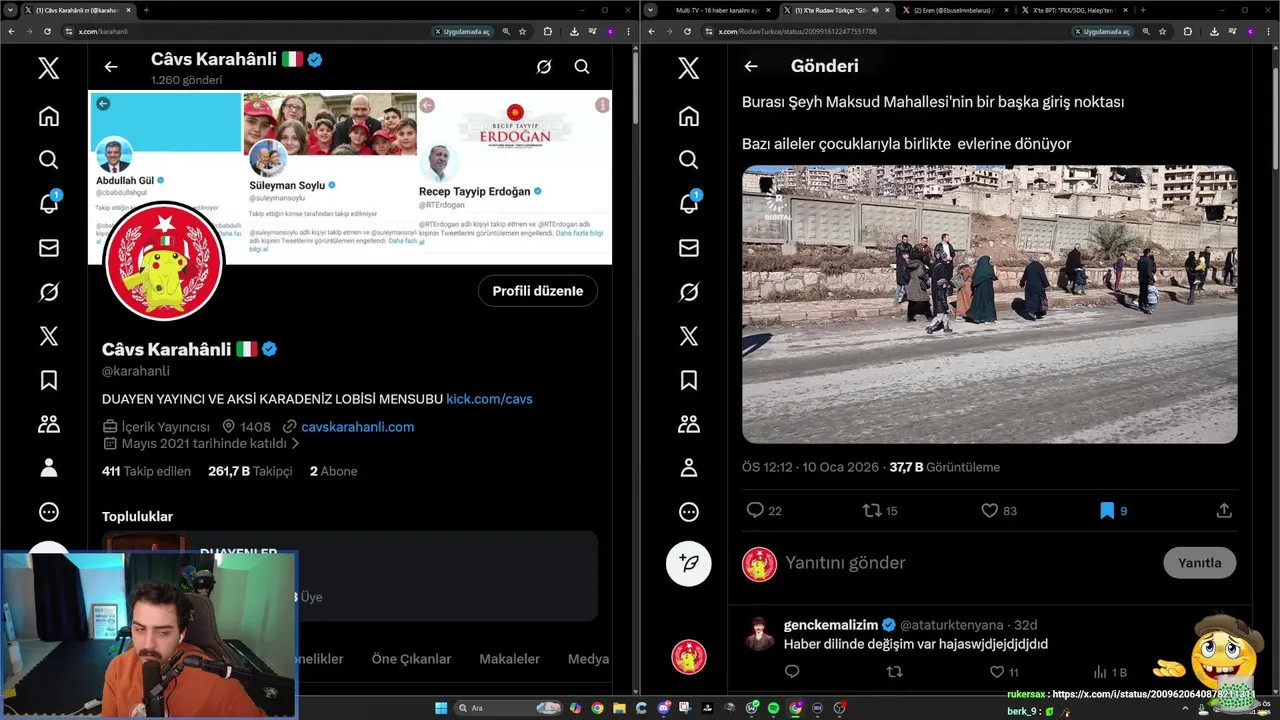Search within Câvs Karahânli profile
The height and width of the screenshot is (720, 1280).
pyautogui.click(x=581, y=67)
